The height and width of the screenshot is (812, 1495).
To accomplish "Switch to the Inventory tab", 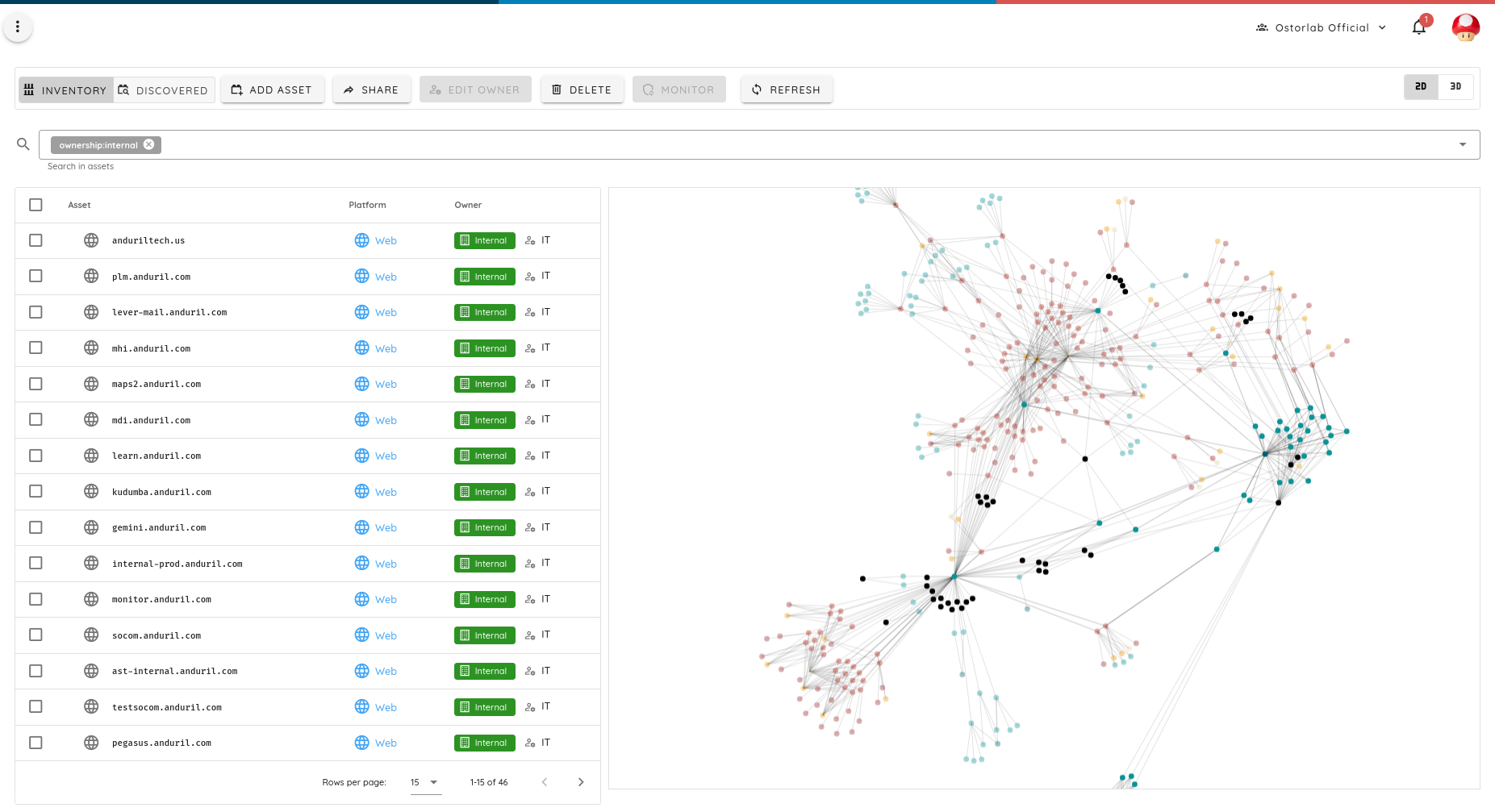I will click(65, 90).
